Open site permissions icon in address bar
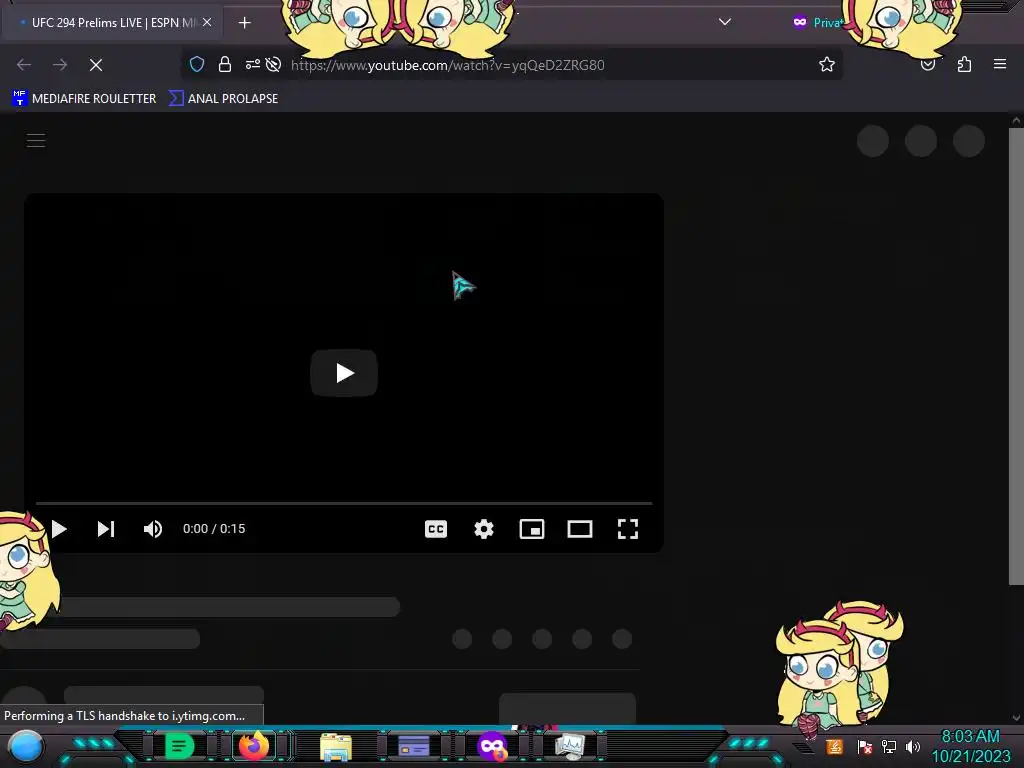This screenshot has height=768, width=1024. tap(253, 64)
